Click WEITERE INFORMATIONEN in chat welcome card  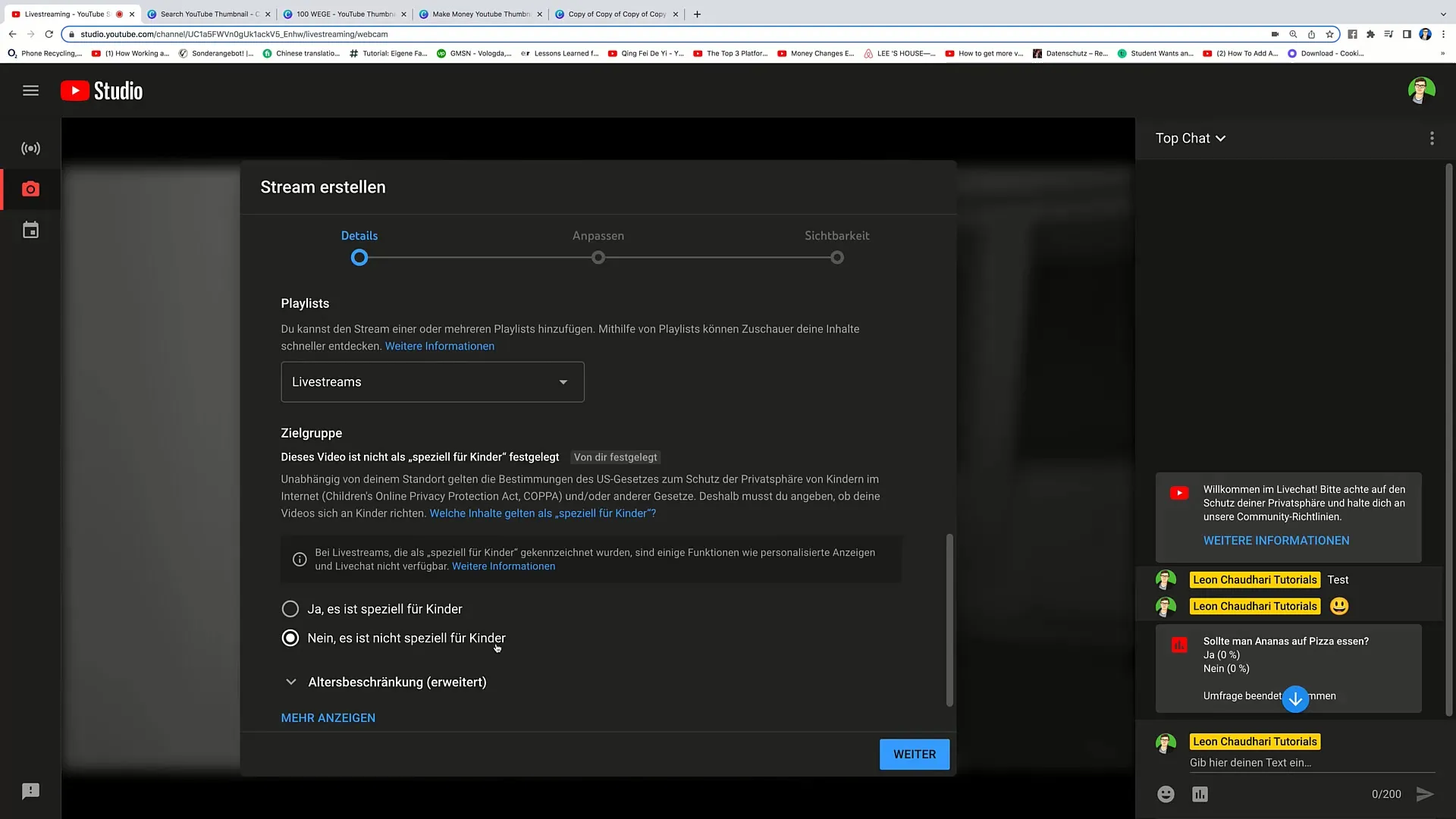click(1276, 540)
